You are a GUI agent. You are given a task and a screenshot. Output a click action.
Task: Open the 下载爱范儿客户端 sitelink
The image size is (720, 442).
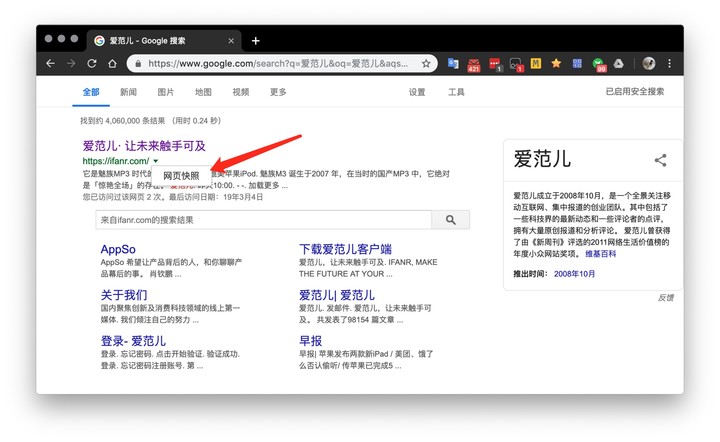click(345, 249)
